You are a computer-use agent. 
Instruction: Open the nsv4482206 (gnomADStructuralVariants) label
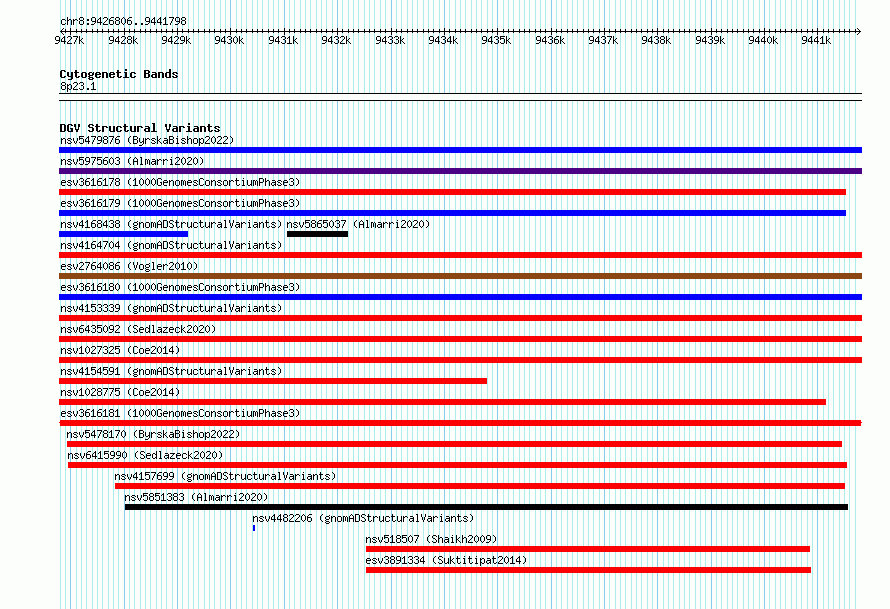coord(363,518)
